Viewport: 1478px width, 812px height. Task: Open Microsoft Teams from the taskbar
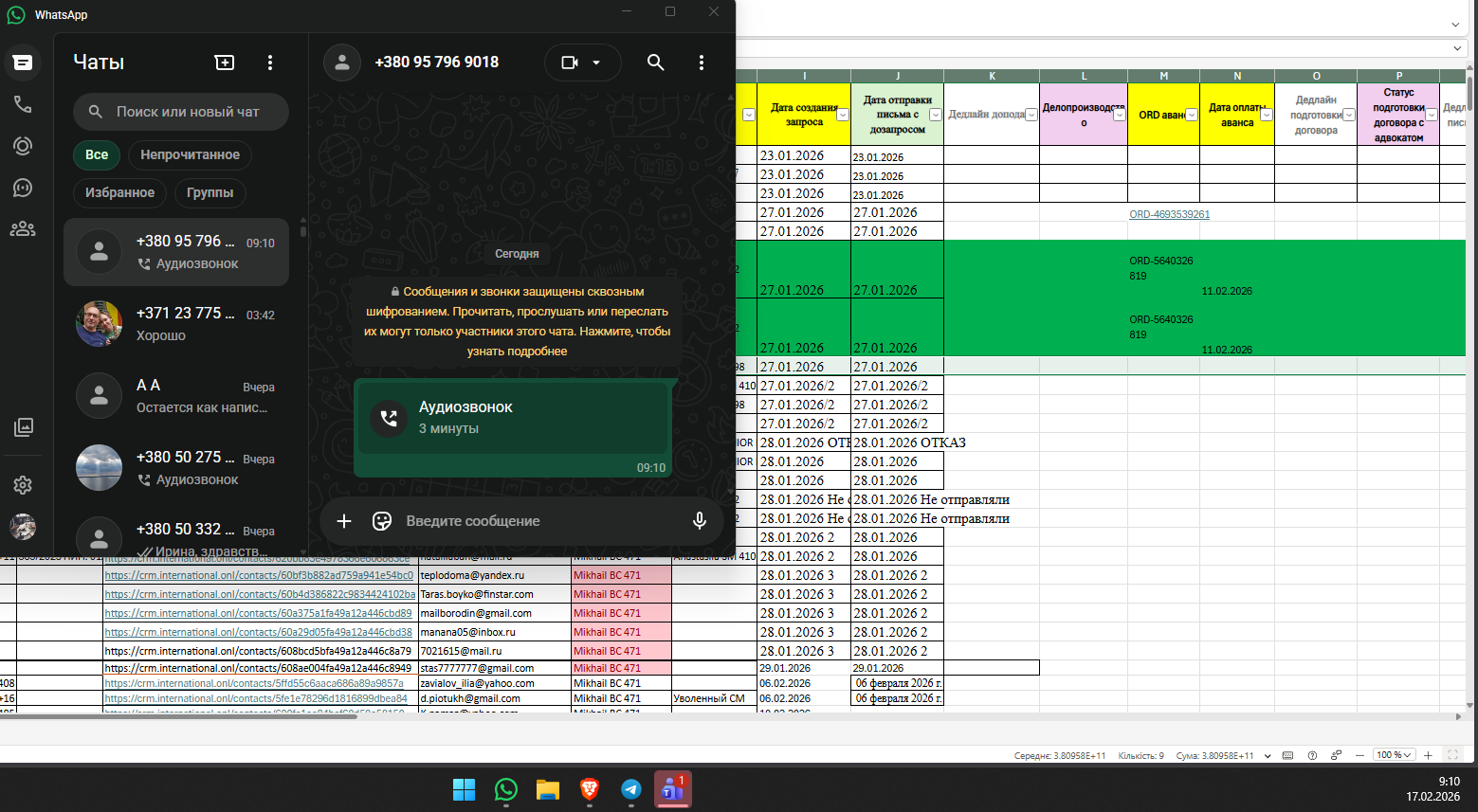tap(673, 789)
